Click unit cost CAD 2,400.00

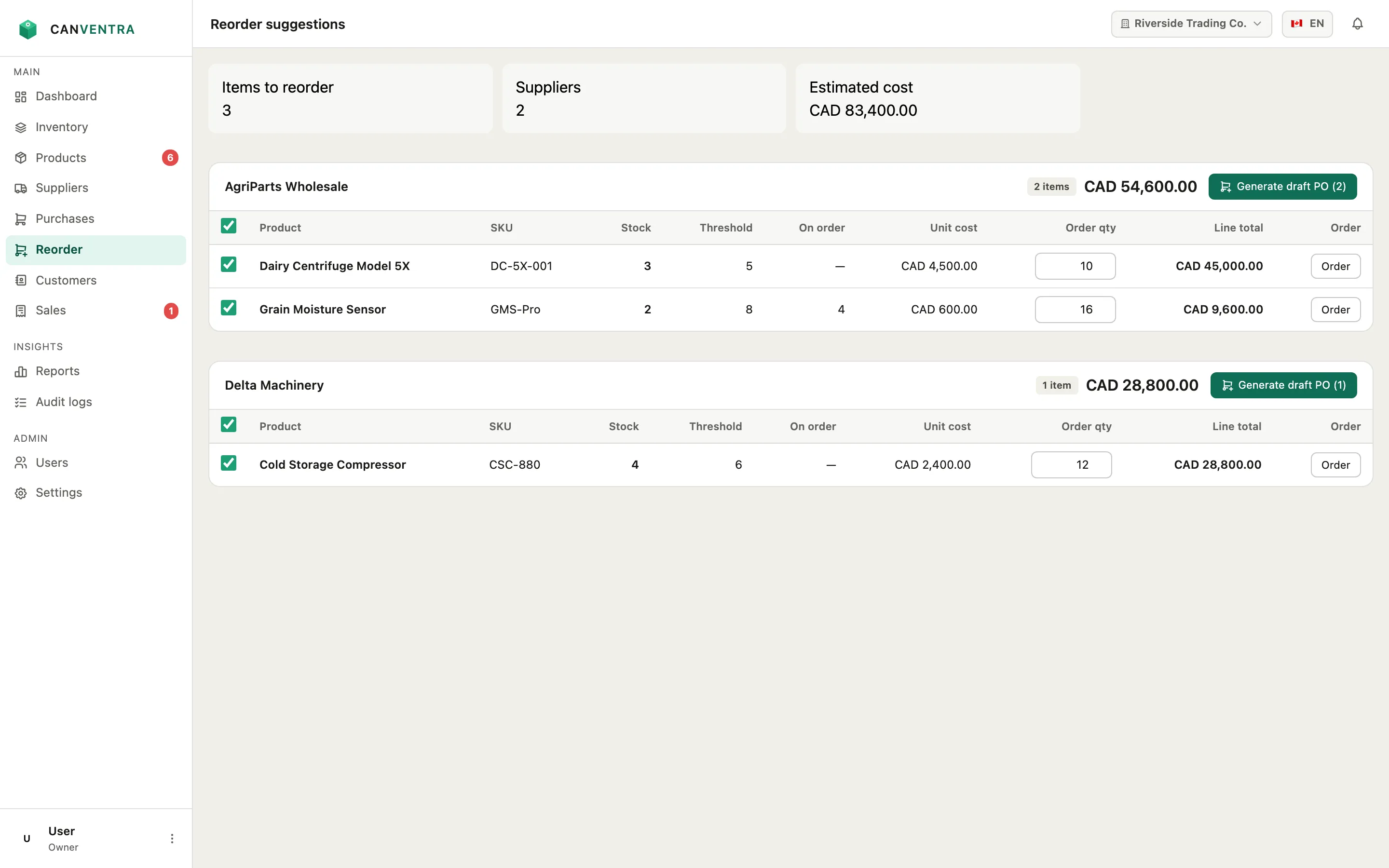coord(933,465)
